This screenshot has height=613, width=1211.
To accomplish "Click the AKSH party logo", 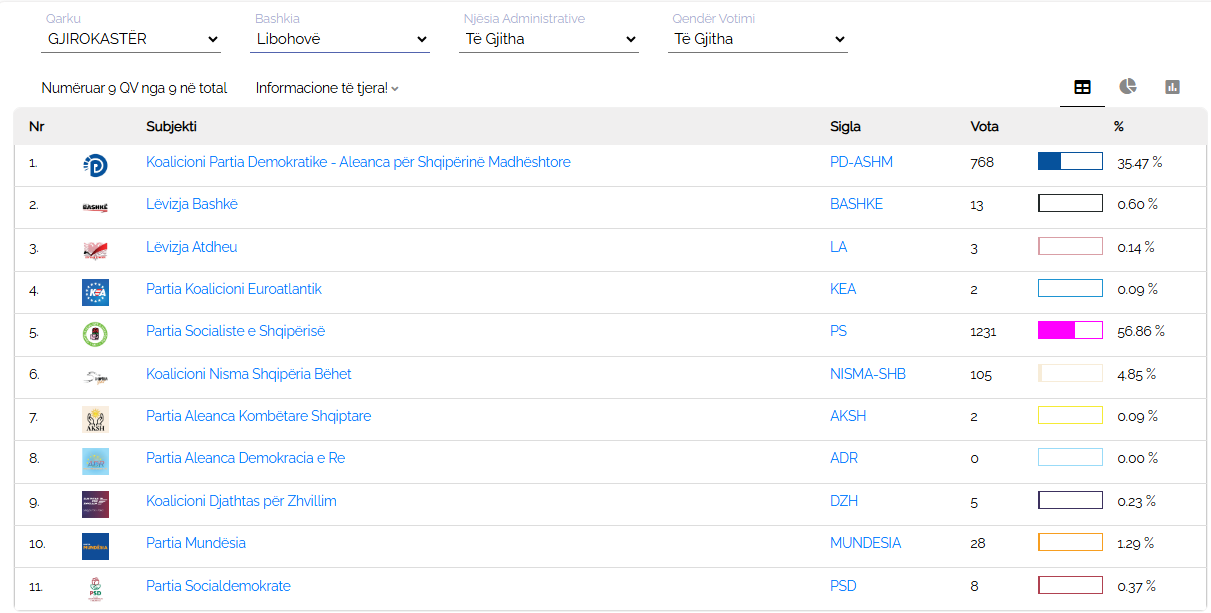I will click(95, 419).
